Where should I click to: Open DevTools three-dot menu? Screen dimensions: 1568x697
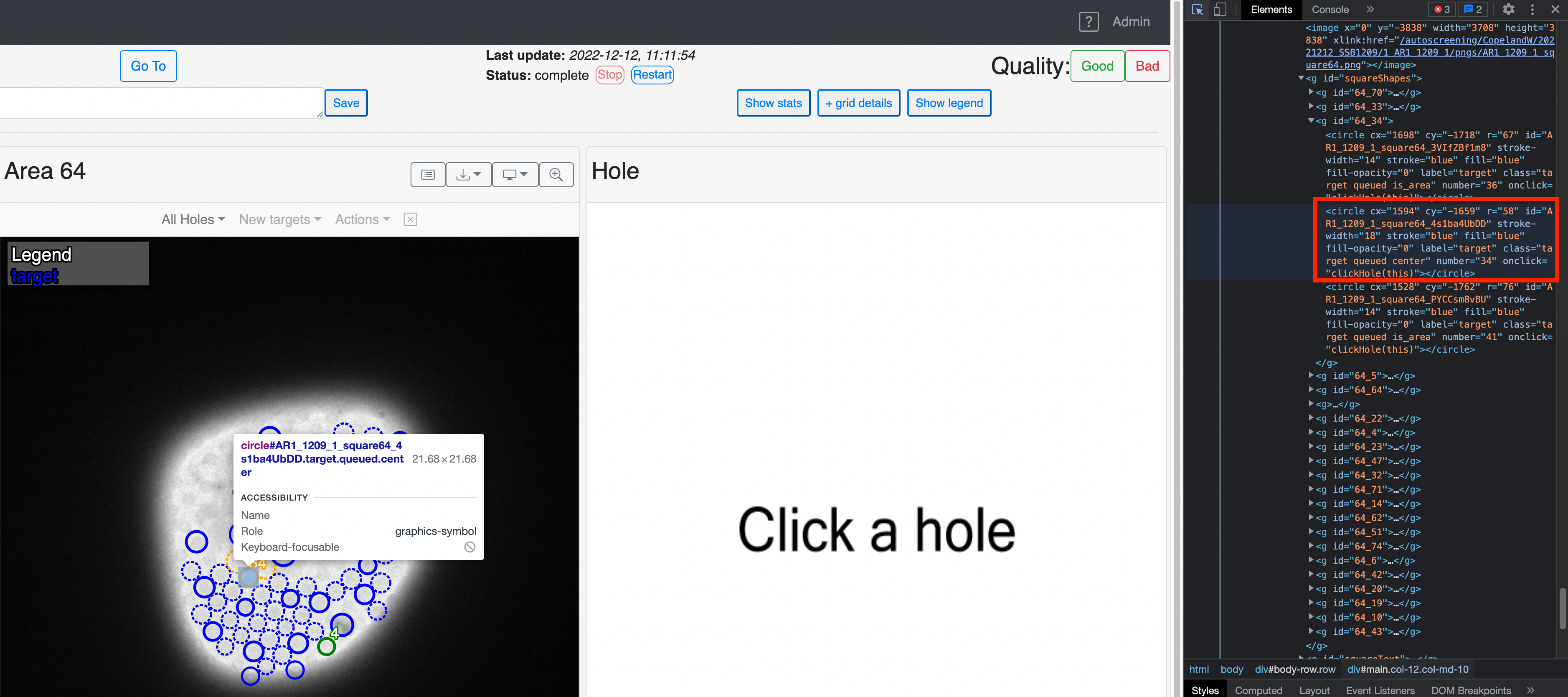point(1532,9)
